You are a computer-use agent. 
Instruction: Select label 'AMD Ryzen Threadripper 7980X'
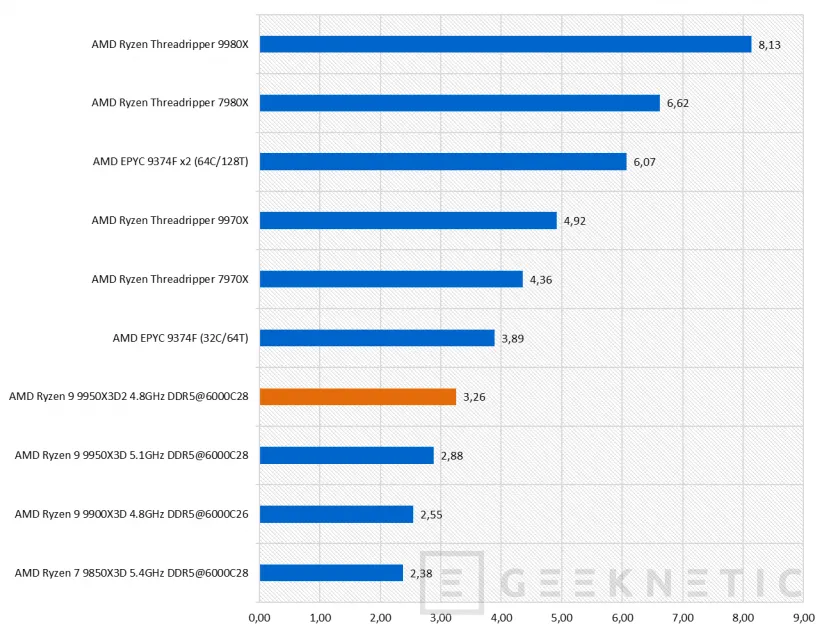pyautogui.click(x=170, y=103)
